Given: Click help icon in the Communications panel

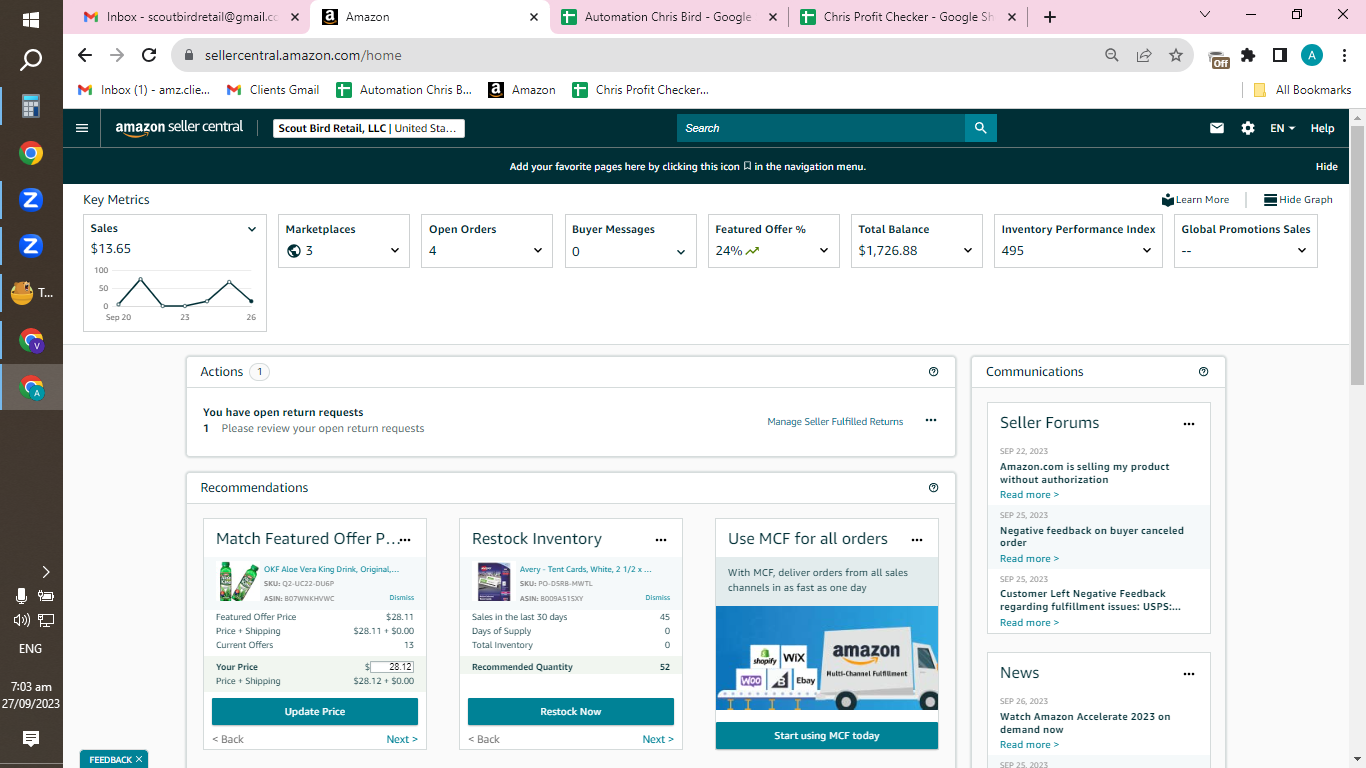Looking at the screenshot, I should 1204,372.
